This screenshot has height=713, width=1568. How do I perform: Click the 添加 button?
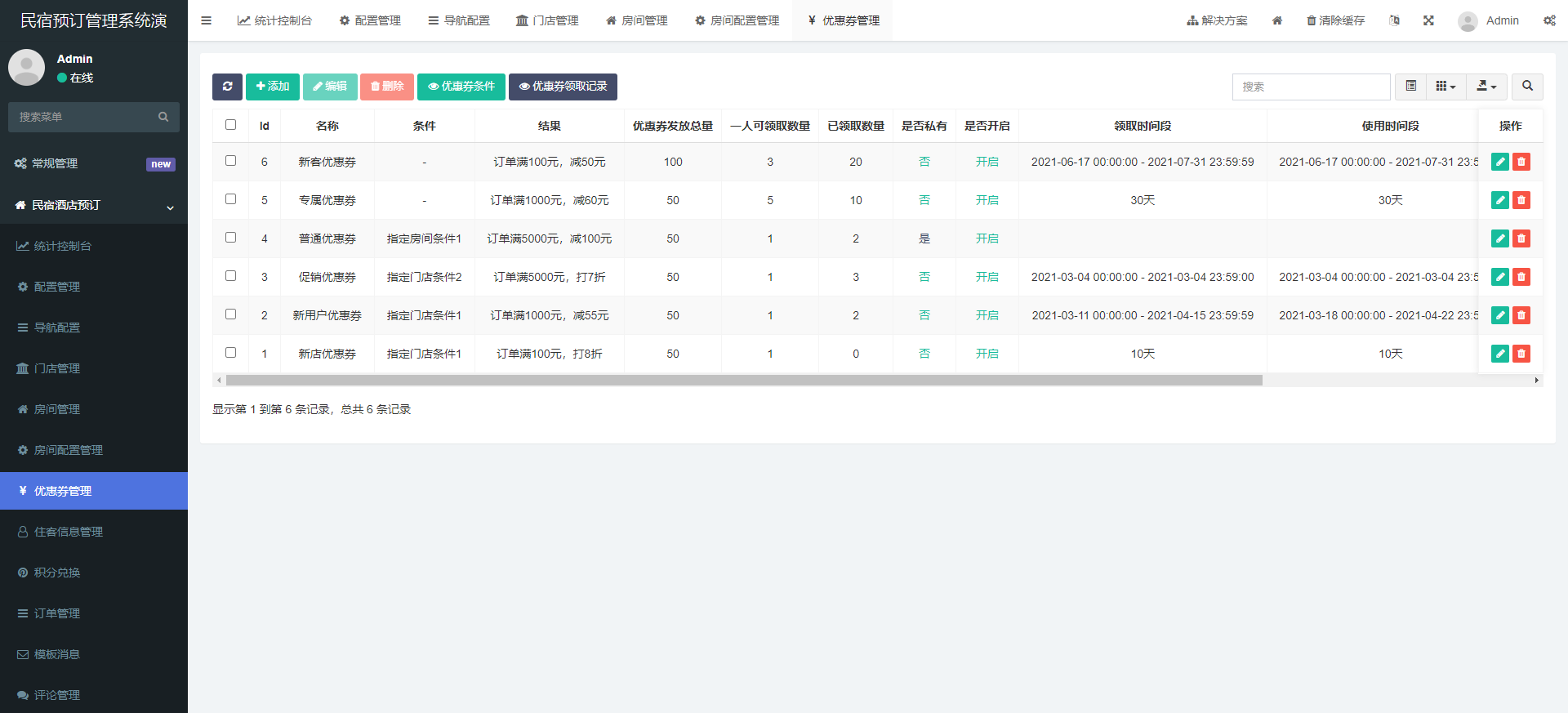pyautogui.click(x=273, y=87)
